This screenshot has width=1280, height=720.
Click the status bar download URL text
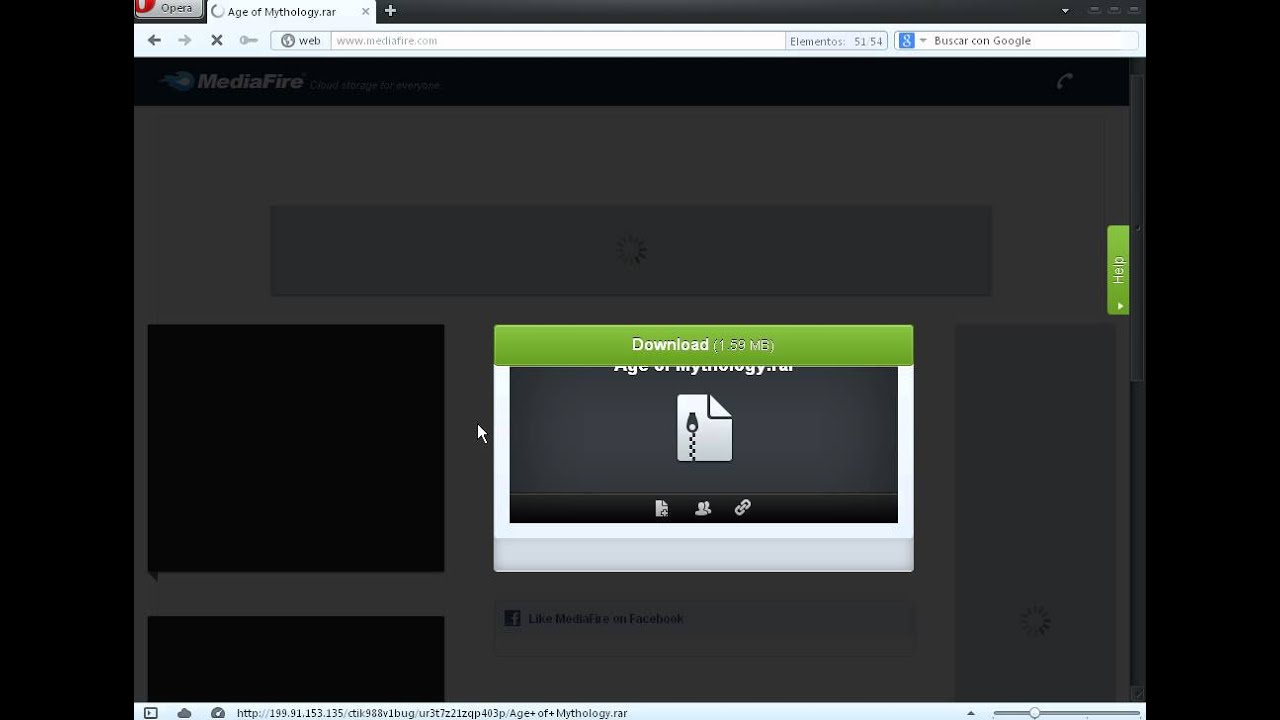pos(432,713)
